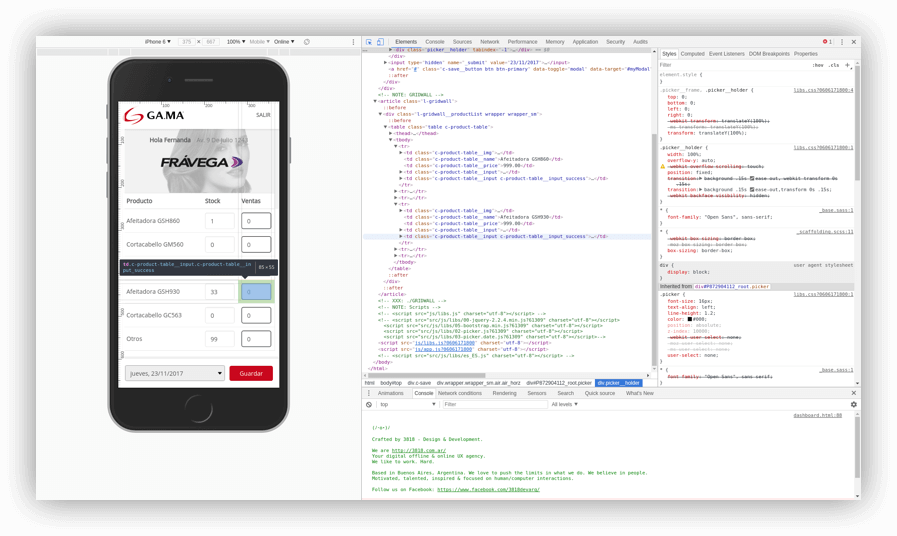Switch to the Network tab

[489, 42]
